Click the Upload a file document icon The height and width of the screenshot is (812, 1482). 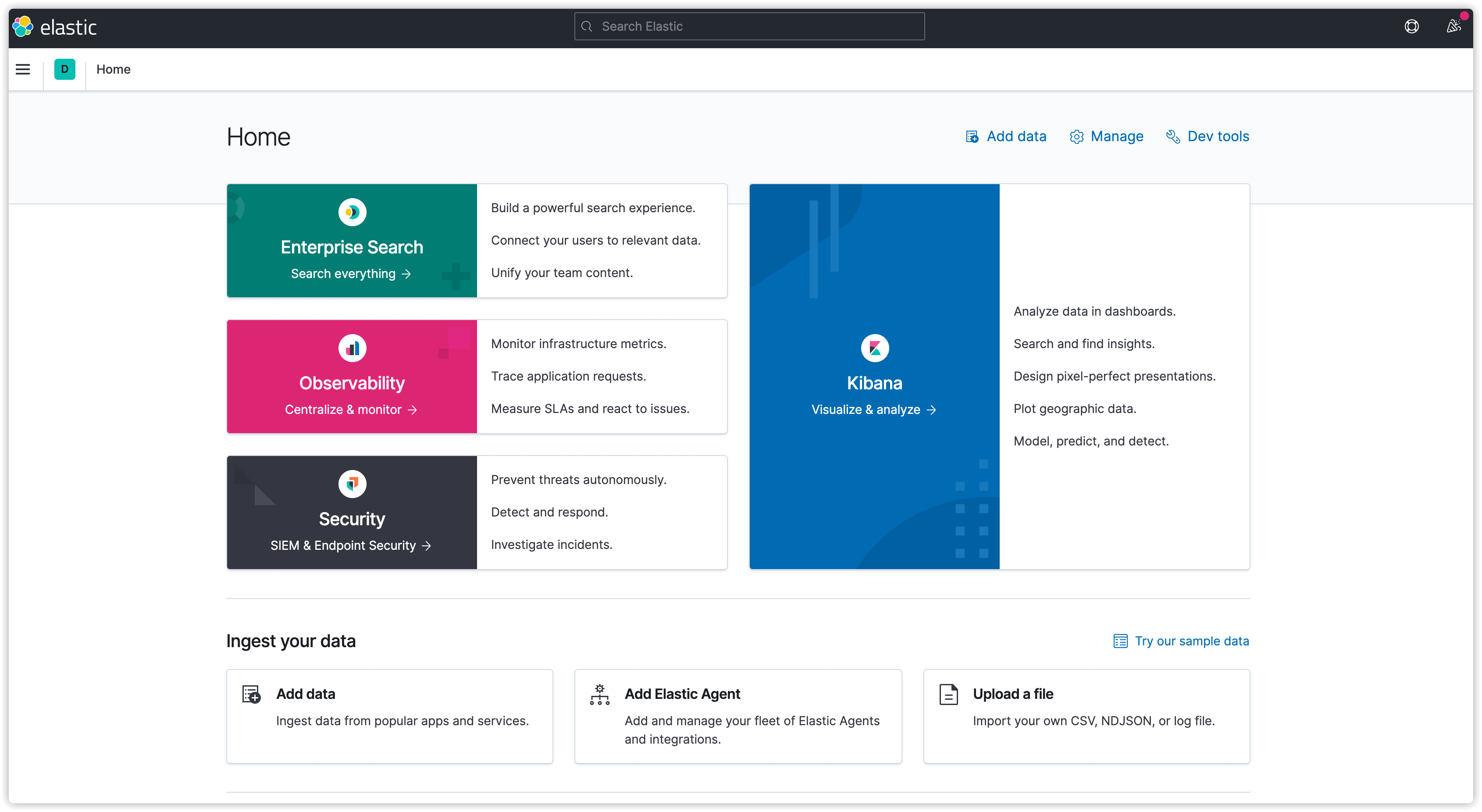(x=948, y=694)
